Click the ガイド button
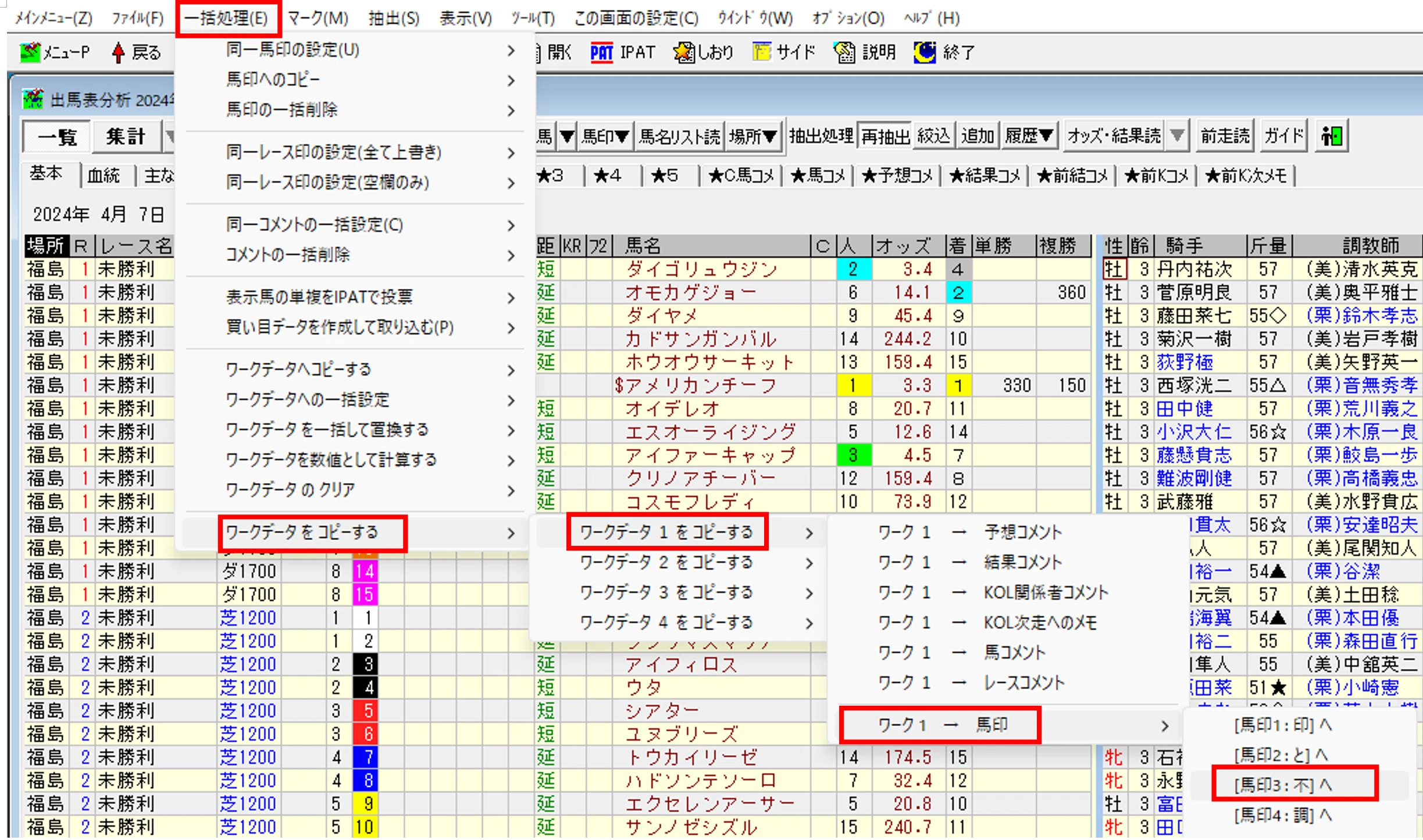This screenshot has width=1423, height=840. [x=1283, y=137]
